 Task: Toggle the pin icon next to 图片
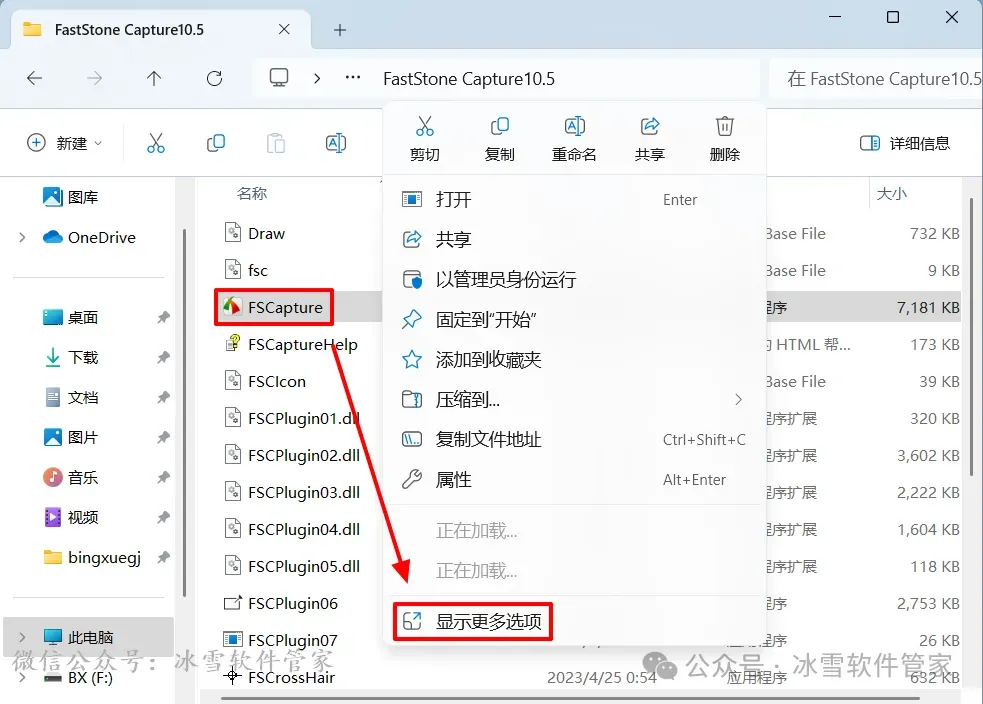[163, 438]
